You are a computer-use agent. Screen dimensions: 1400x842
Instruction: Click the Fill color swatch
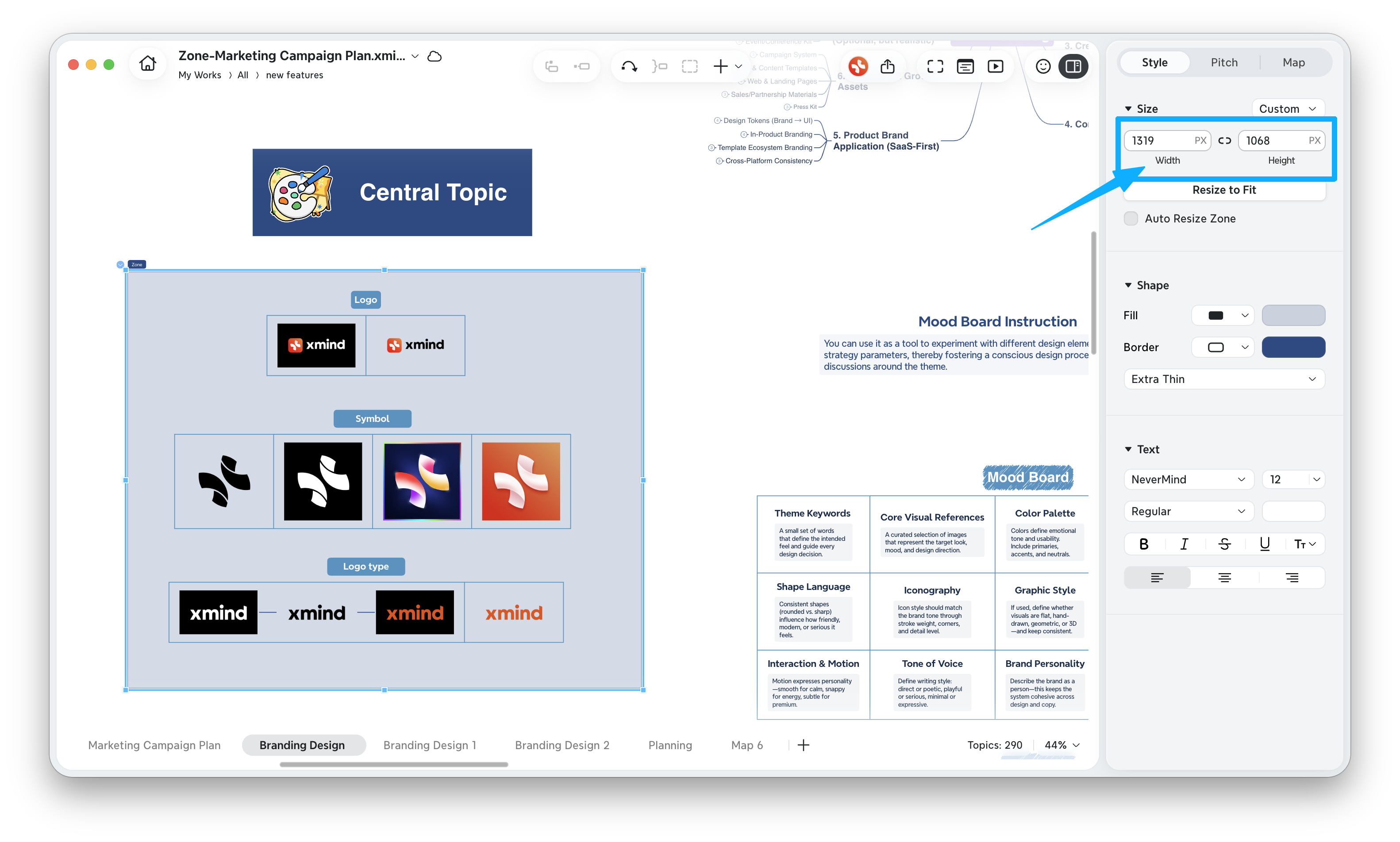(x=1293, y=315)
